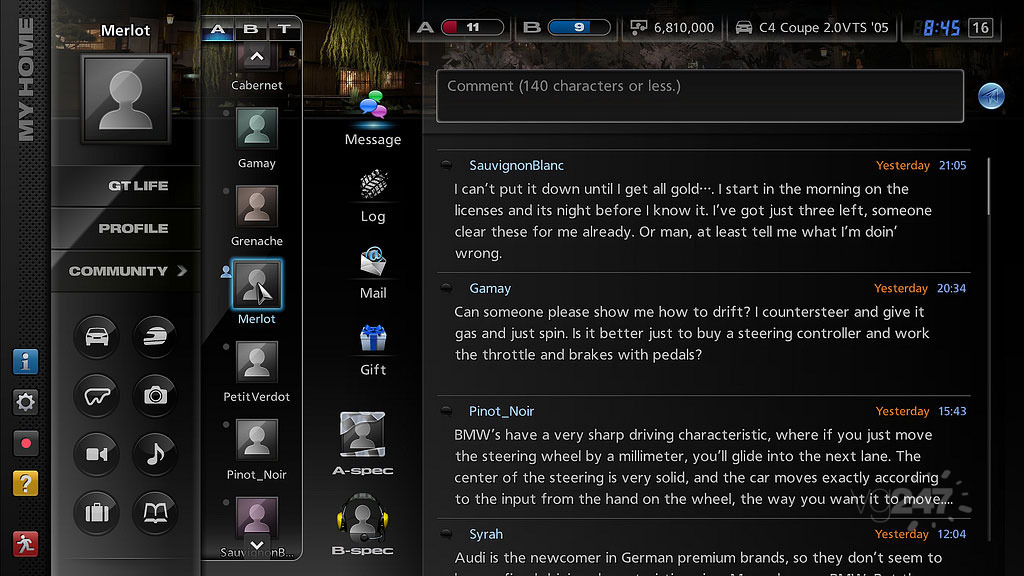Open the video camera replay icon

97,454
